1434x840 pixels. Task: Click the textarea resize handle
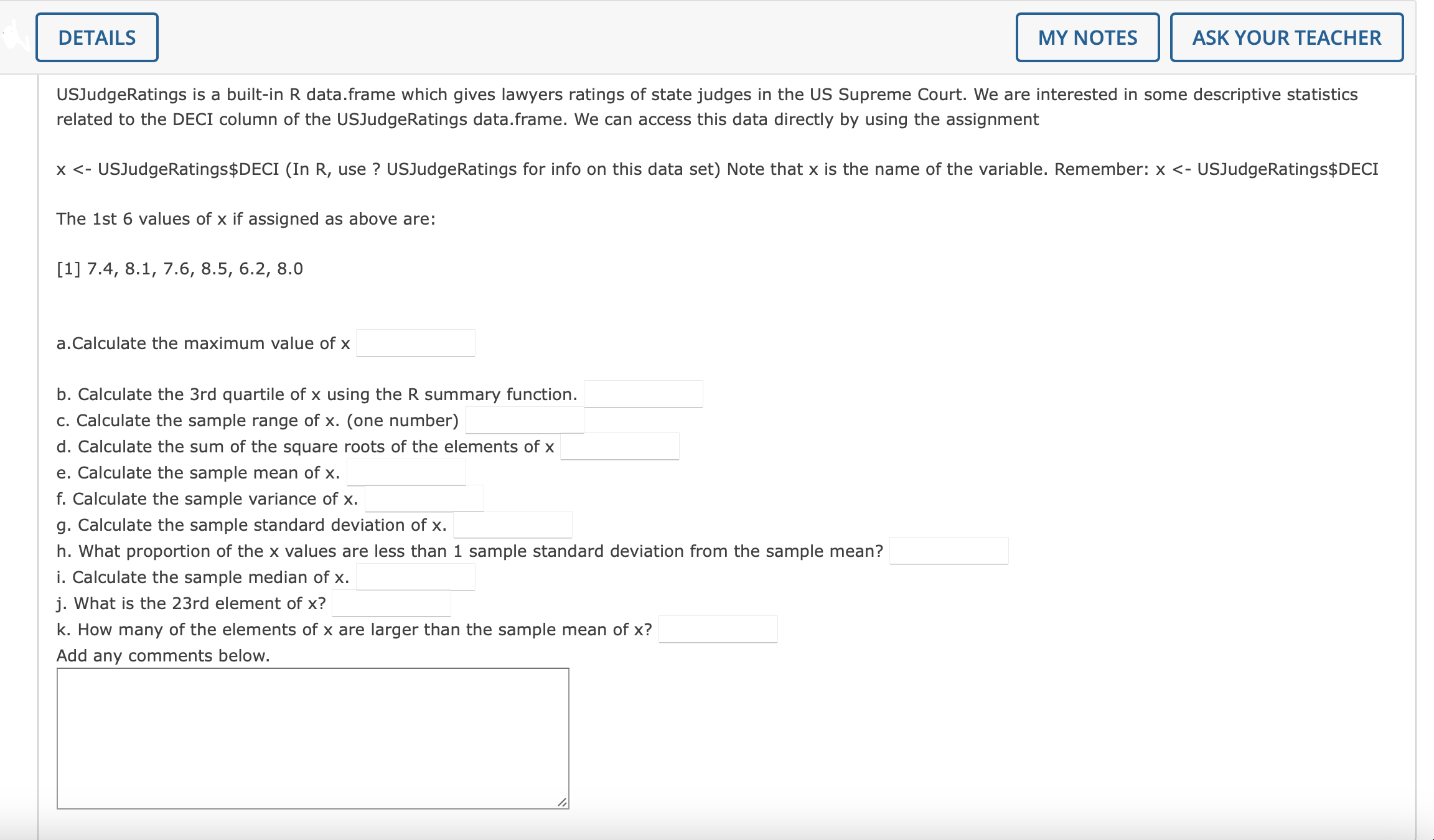point(563,803)
